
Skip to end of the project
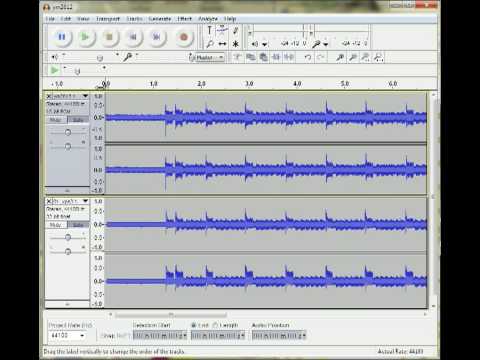coord(157,37)
